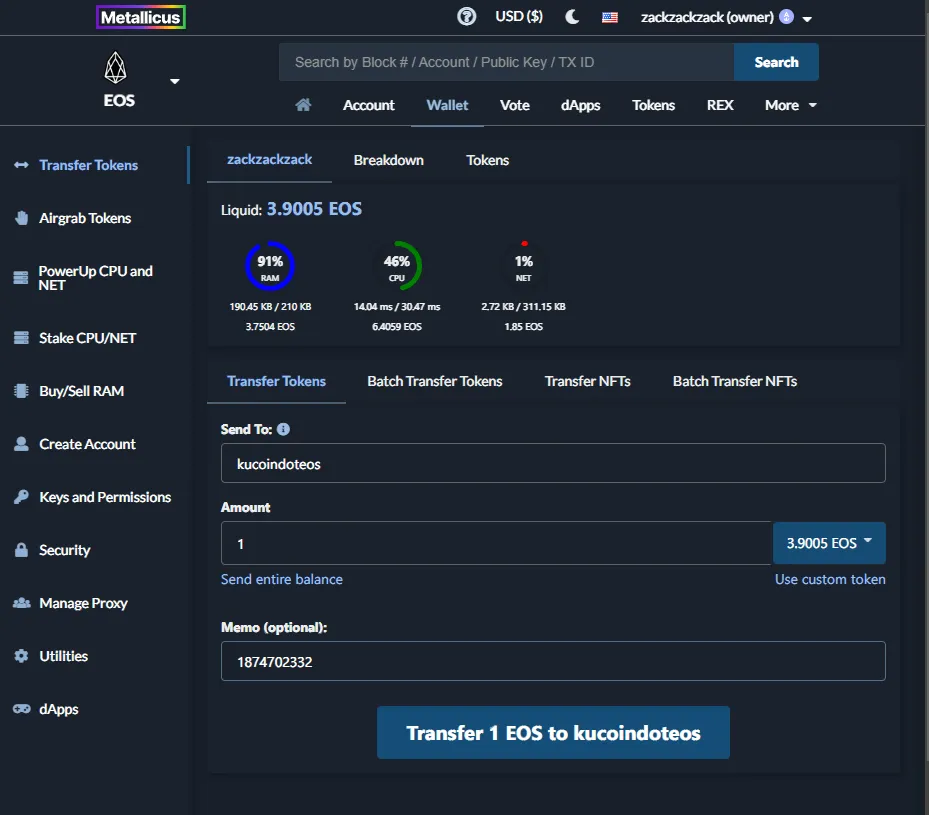Image resolution: width=929 pixels, height=815 pixels.
Task: Change language via the US flag icon
Action: tap(610, 17)
